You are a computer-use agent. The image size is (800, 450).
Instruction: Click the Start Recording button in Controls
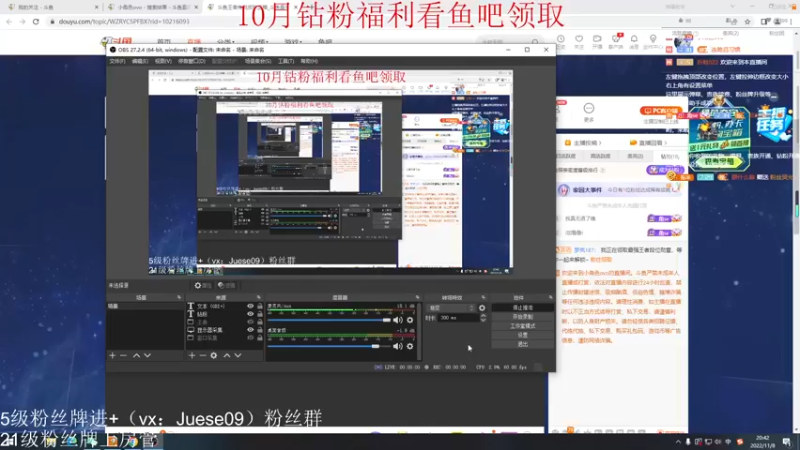pos(522,317)
